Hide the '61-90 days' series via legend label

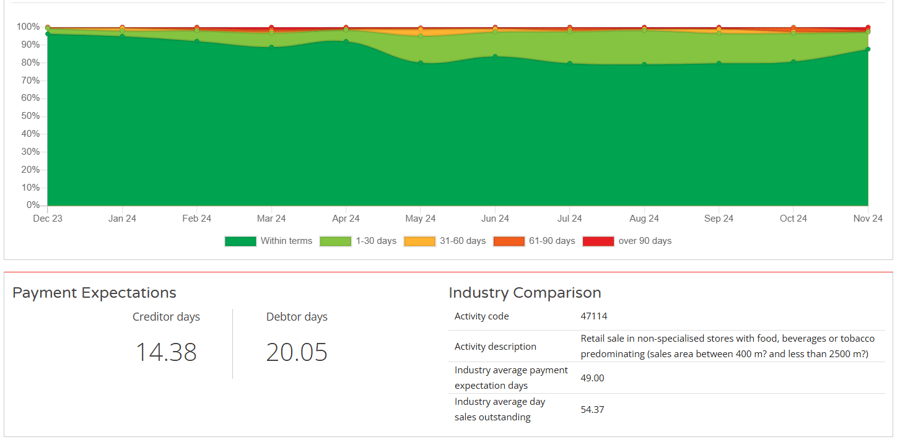click(x=553, y=241)
